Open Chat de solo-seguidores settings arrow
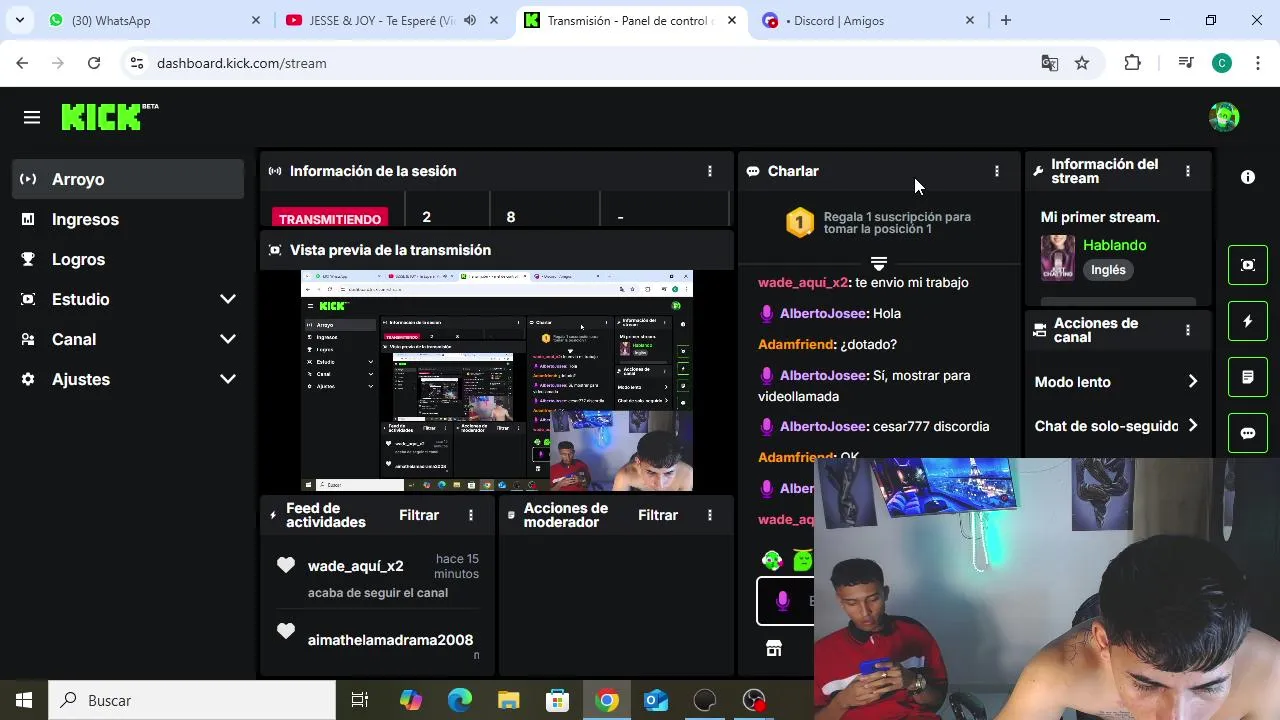 pyautogui.click(x=1192, y=426)
